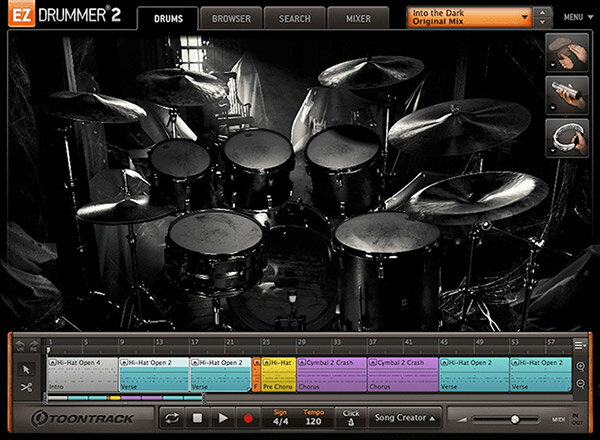The width and height of the screenshot is (600, 440).
Task: Select the scissors split tool
Action: [26, 387]
